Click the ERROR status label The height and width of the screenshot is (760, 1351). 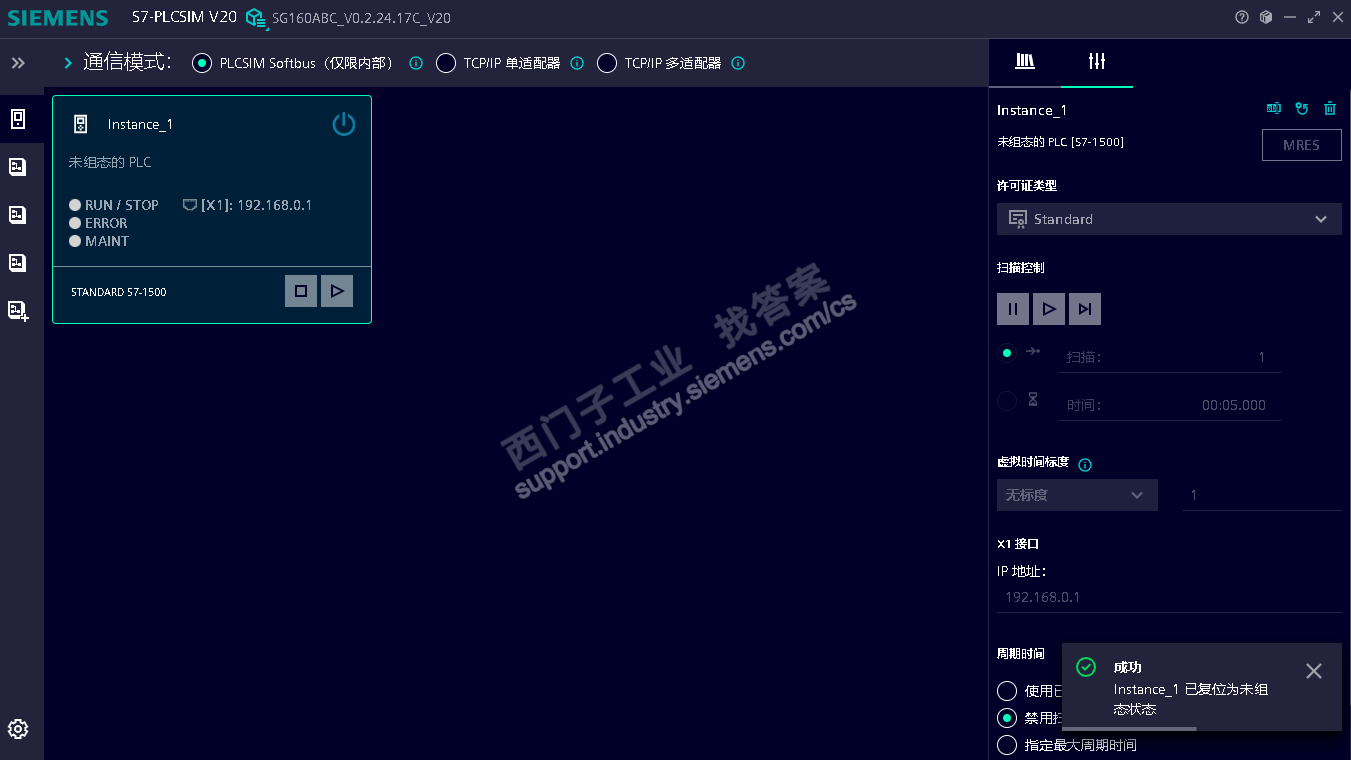pyautogui.click(x=106, y=223)
